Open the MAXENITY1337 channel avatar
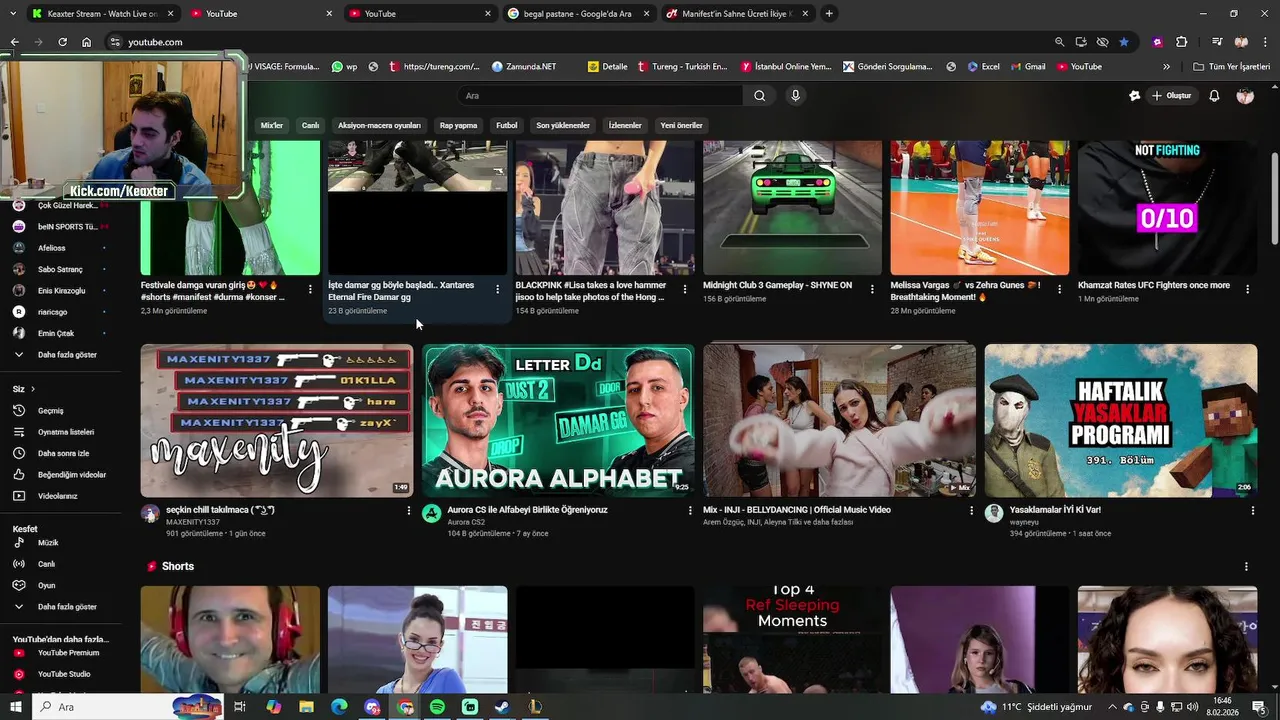1280x720 pixels. 150,514
